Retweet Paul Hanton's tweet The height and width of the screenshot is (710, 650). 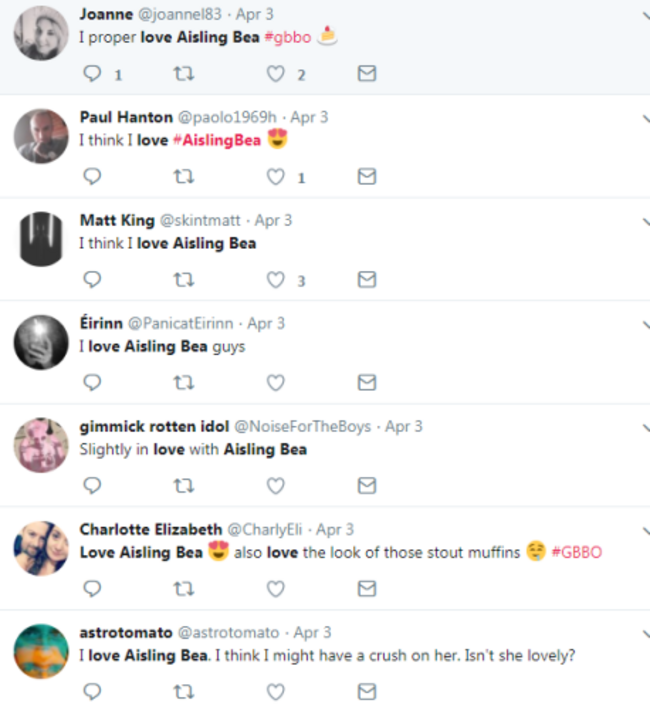[184, 177]
